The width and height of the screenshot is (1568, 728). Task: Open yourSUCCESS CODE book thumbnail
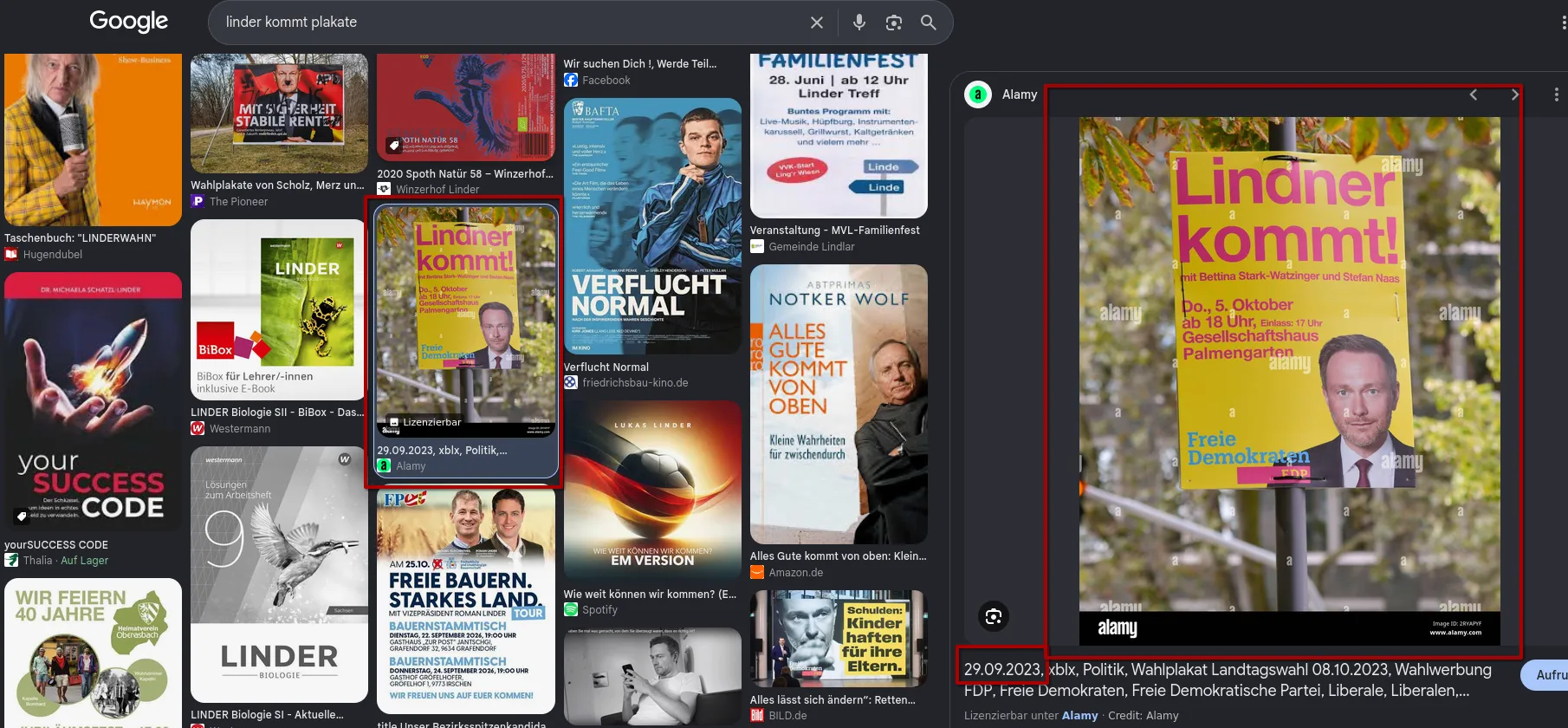93,402
